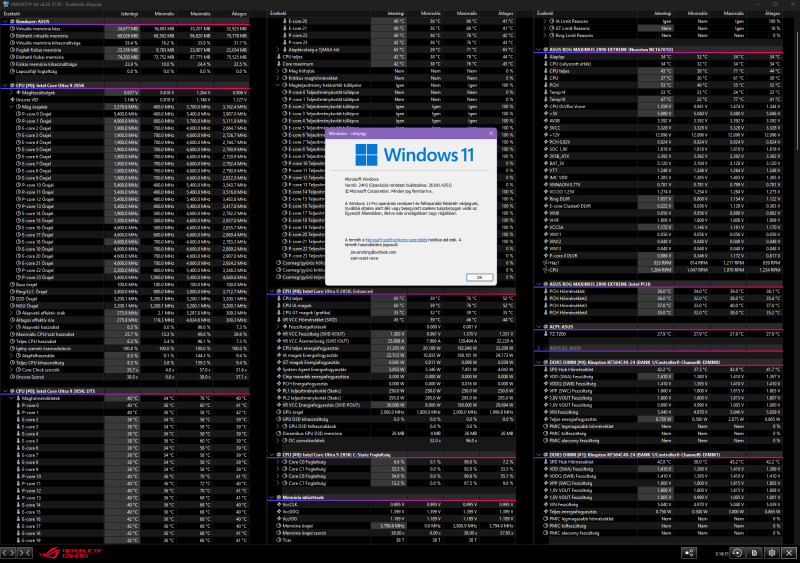This screenshot has width=800, height=563.
Task: Close the sensors view with the bottom X icon
Action: pyautogui.click(x=789, y=553)
